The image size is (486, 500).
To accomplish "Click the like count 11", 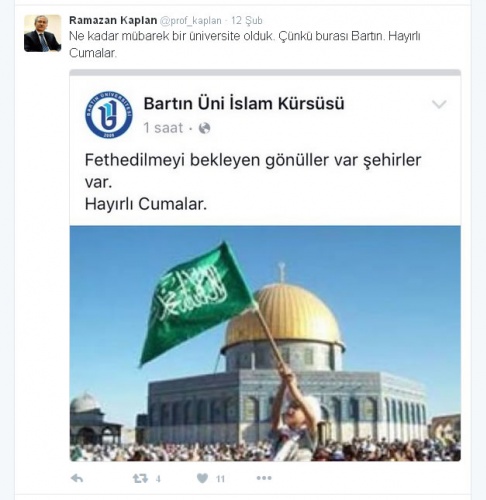I will click(x=220, y=479).
